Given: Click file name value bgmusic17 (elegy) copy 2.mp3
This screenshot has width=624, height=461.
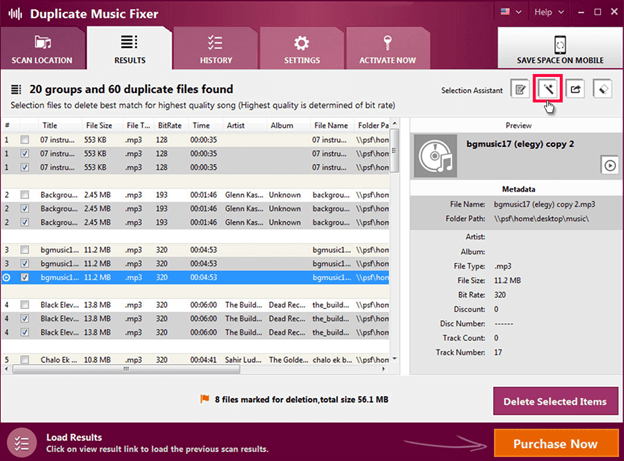Looking at the screenshot, I should (544, 204).
